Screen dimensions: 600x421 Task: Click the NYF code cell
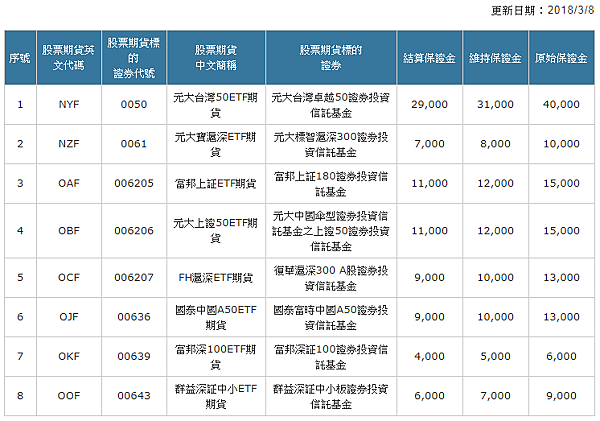[x=69, y=104]
